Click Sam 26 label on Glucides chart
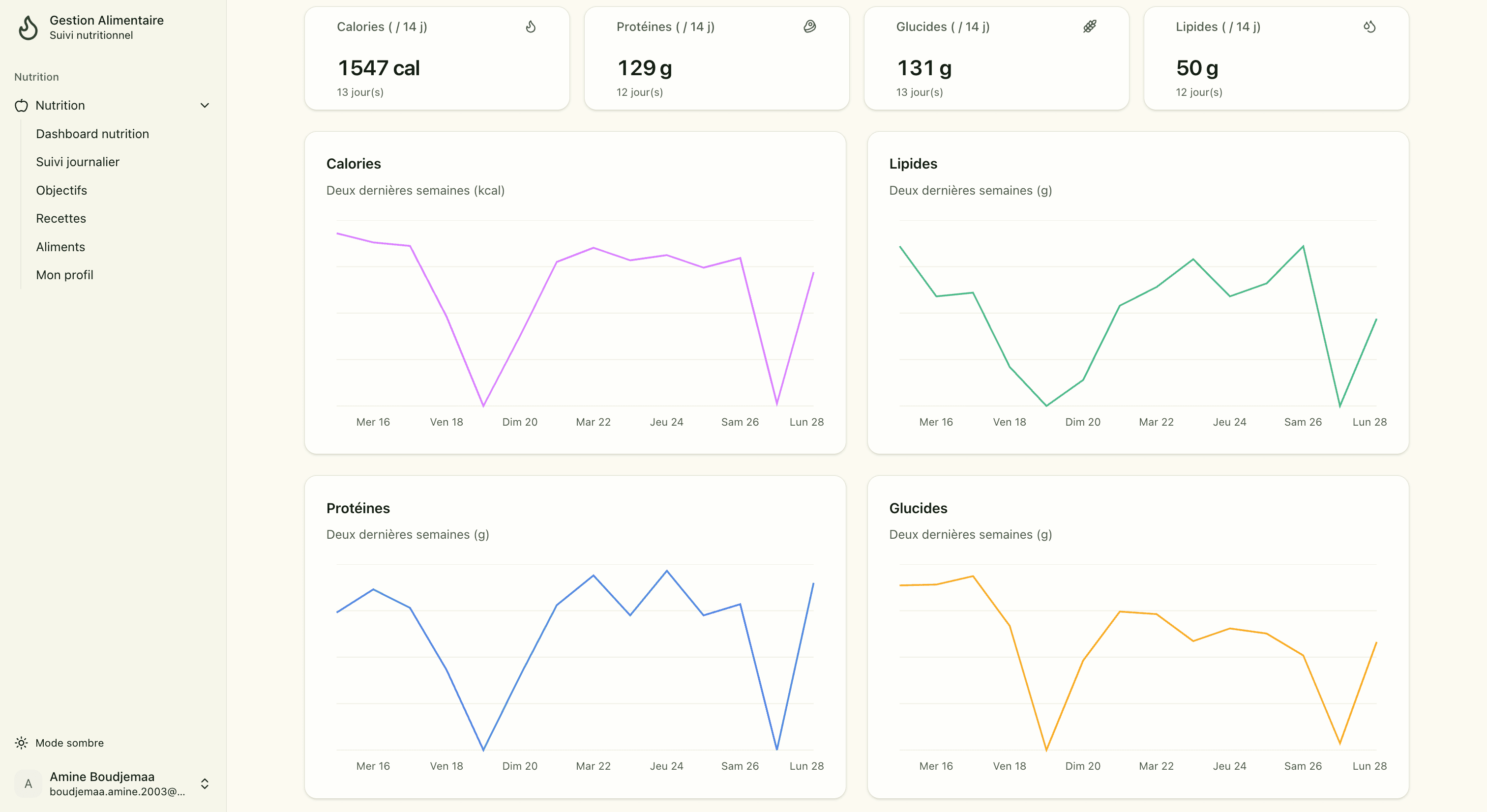 1303,766
